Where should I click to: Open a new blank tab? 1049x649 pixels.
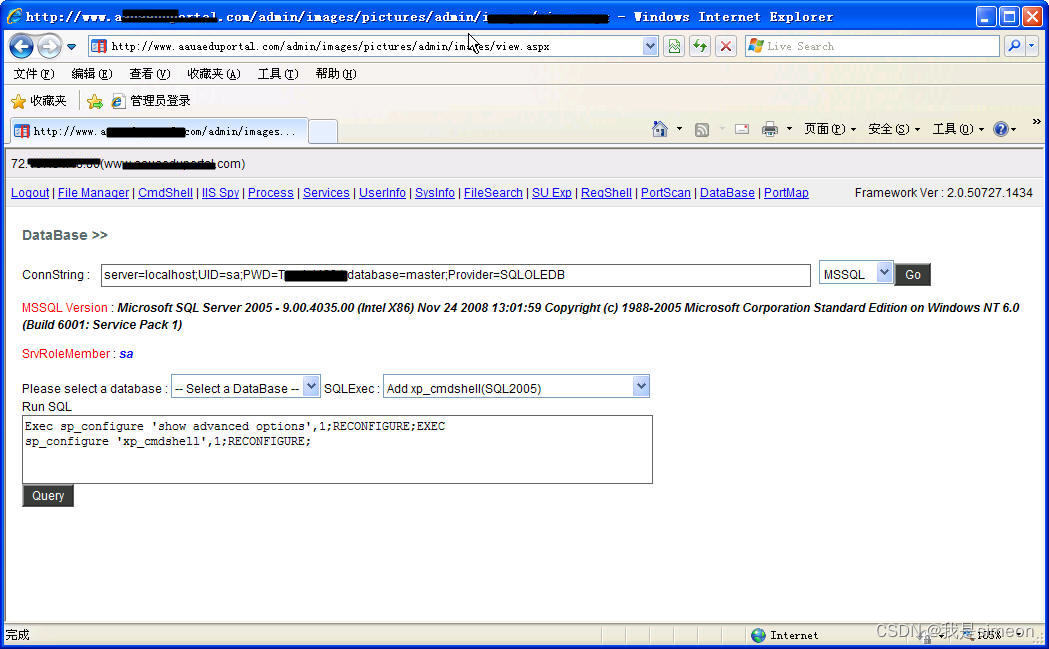(x=322, y=132)
